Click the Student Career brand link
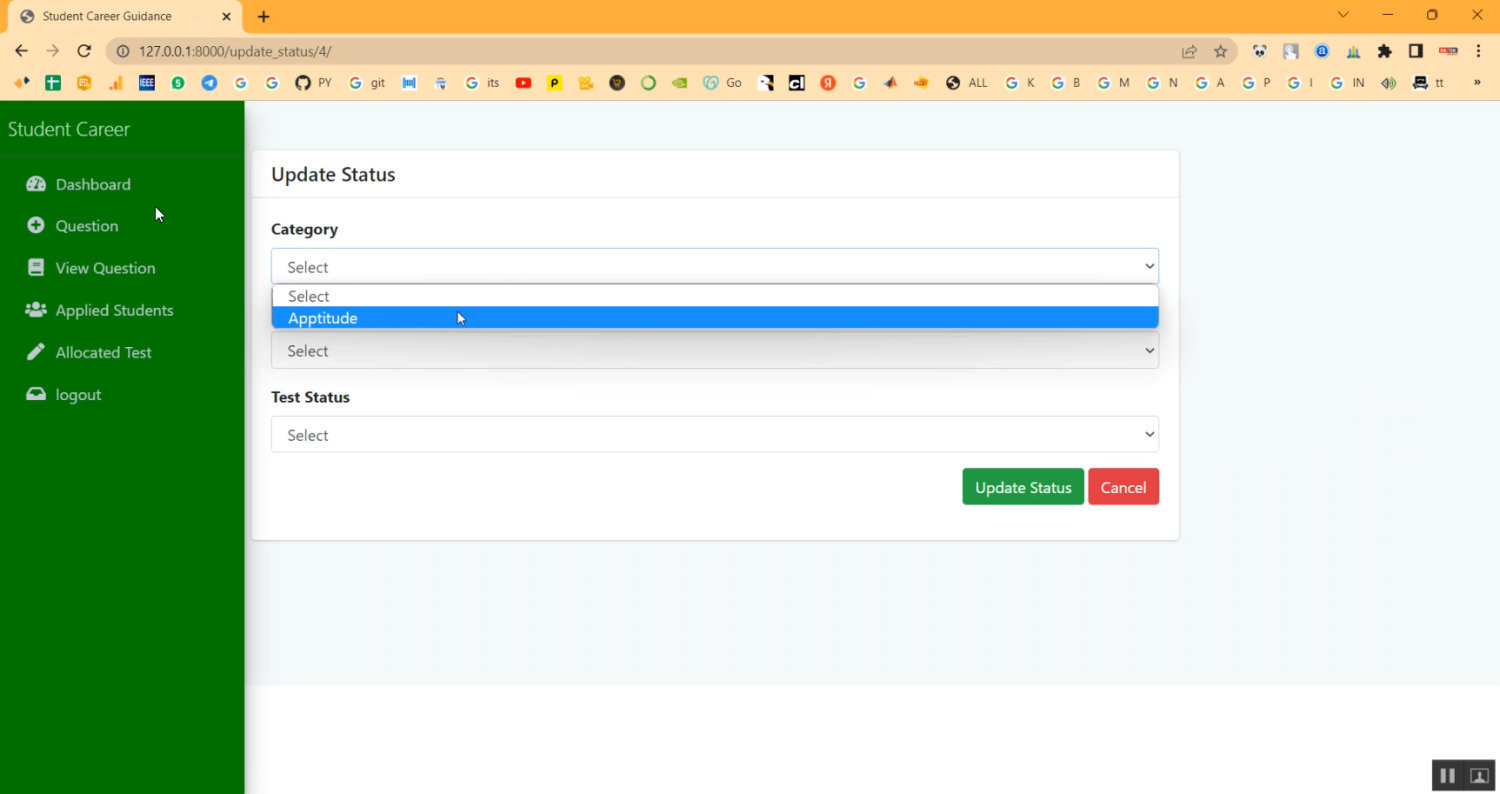The height and width of the screenshot is (794, 1500). click(69, 129)
